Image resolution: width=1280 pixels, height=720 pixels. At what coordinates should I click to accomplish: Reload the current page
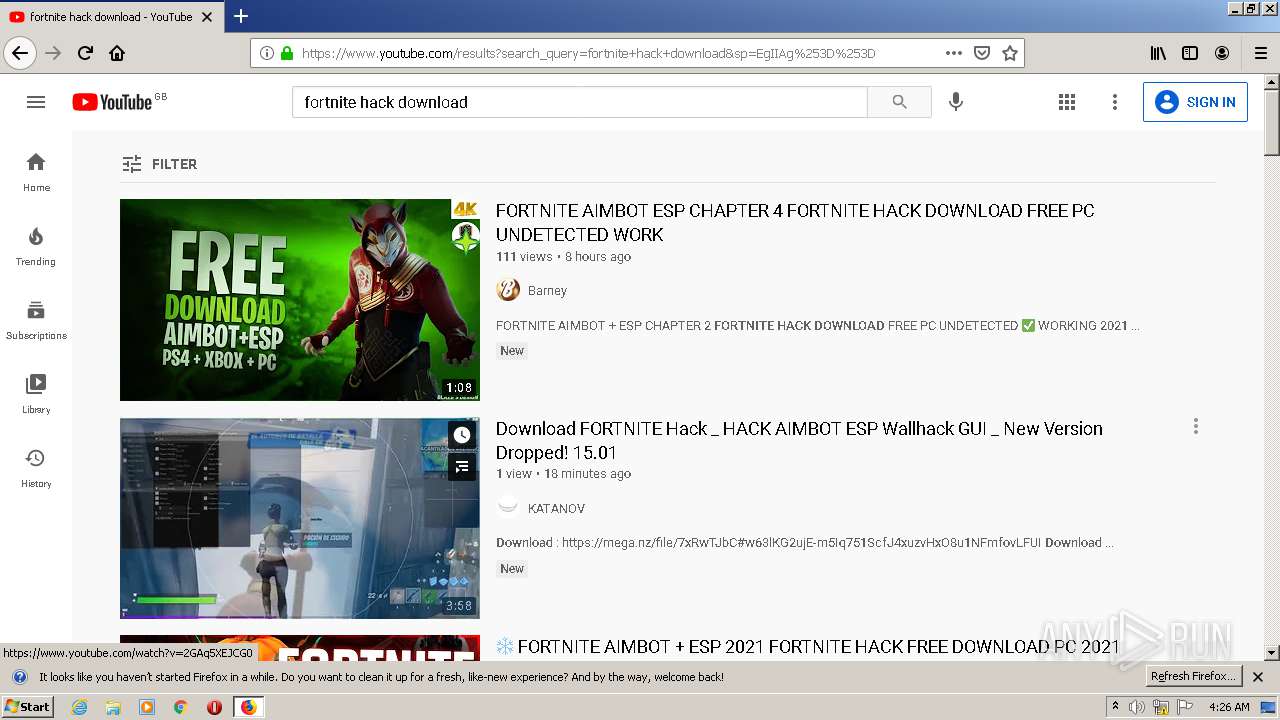pyautogui.click(x=85, y=53)
